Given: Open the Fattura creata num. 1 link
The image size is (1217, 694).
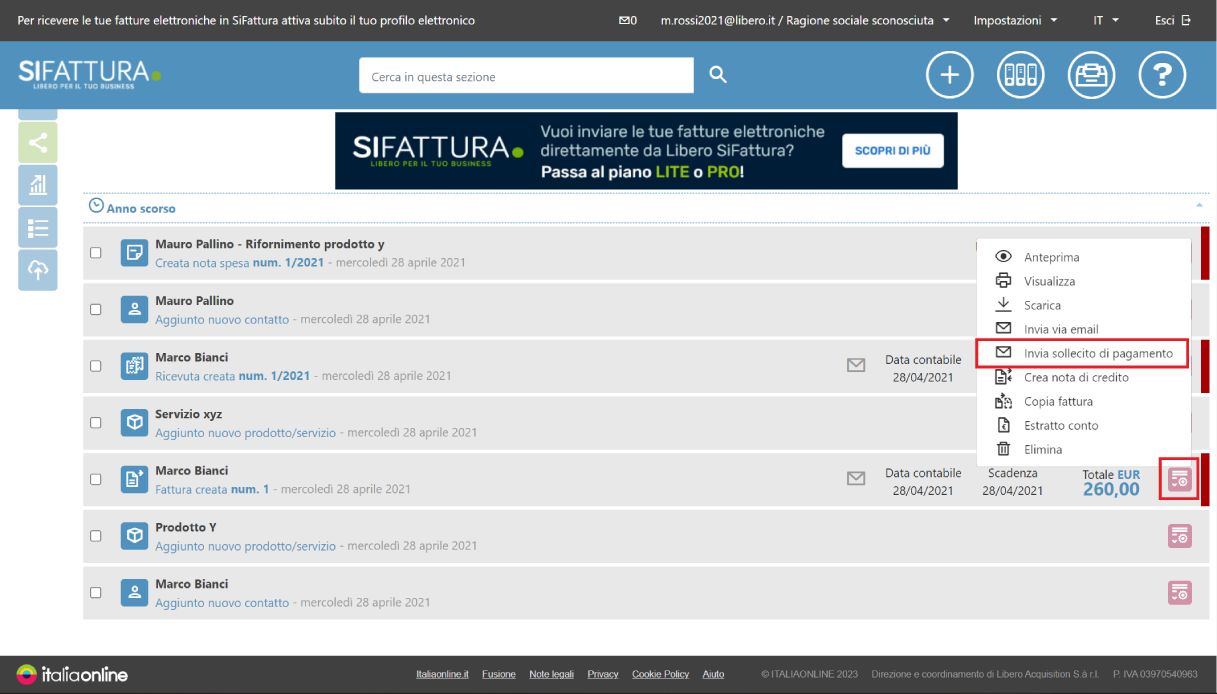Looking at the screenshot, I should point(212,489).
